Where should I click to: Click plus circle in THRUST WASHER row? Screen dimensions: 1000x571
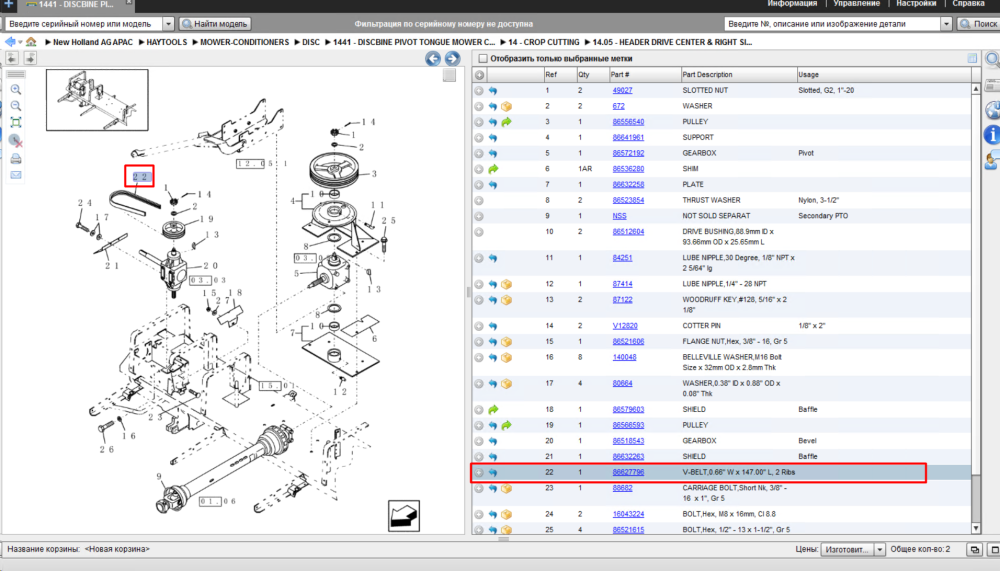coord(479,200)
